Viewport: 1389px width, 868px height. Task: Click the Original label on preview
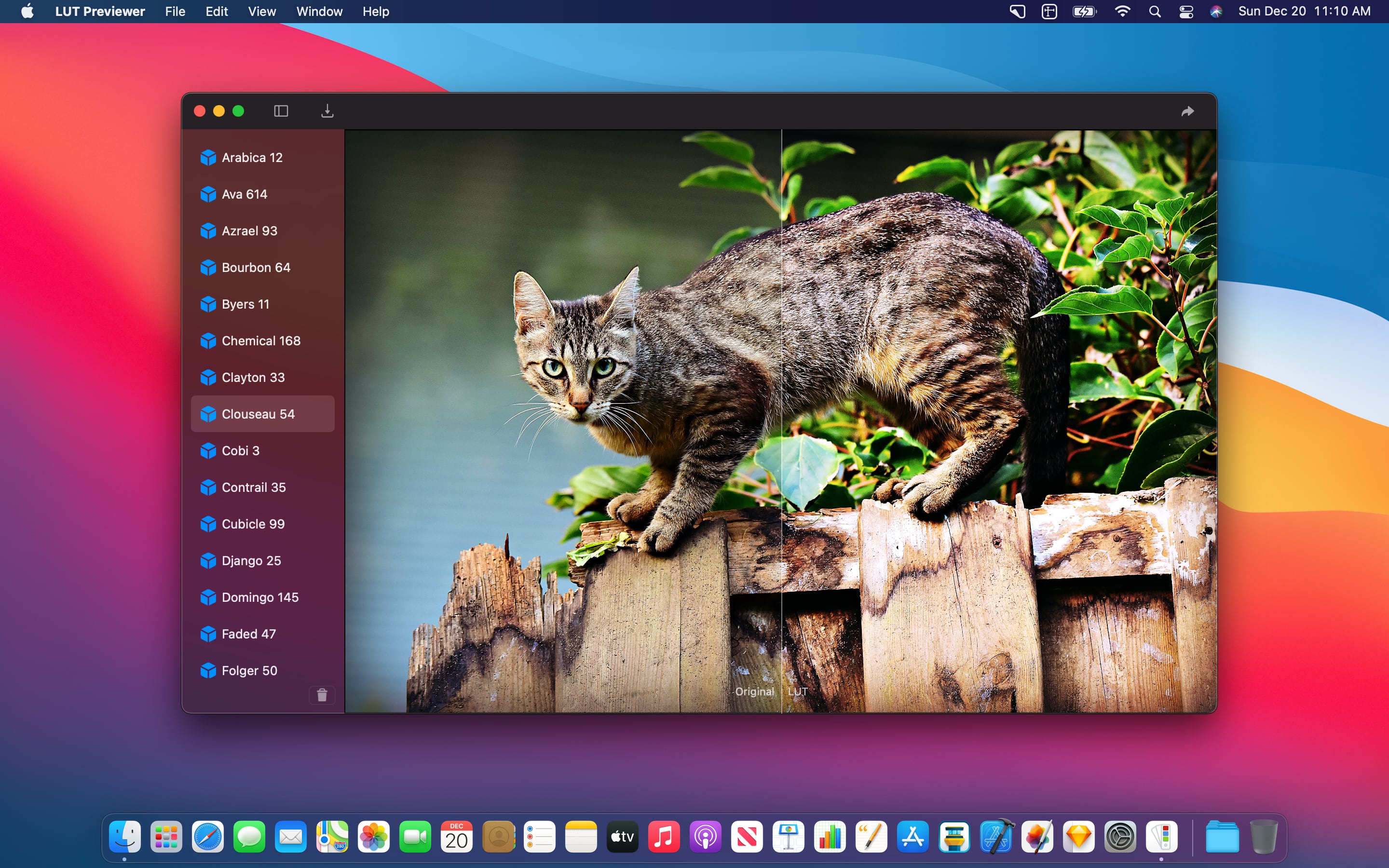pos(754,691)
